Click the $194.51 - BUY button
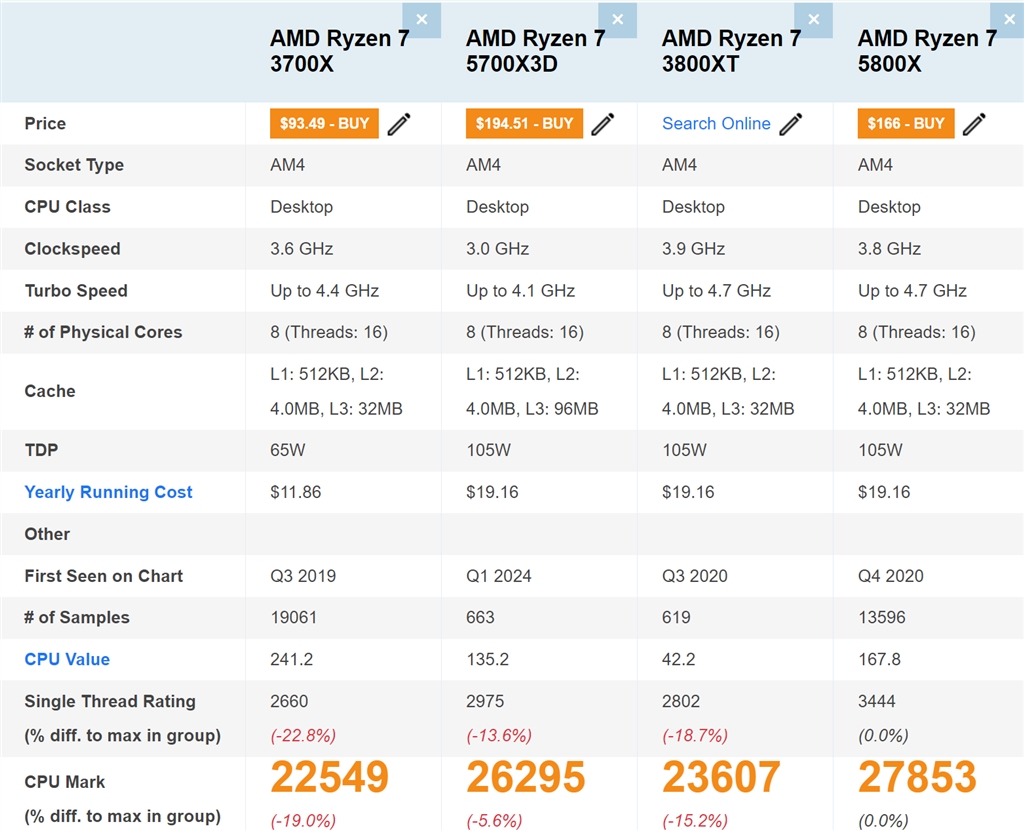This screenshot has height=831, width=1024. 524,123
